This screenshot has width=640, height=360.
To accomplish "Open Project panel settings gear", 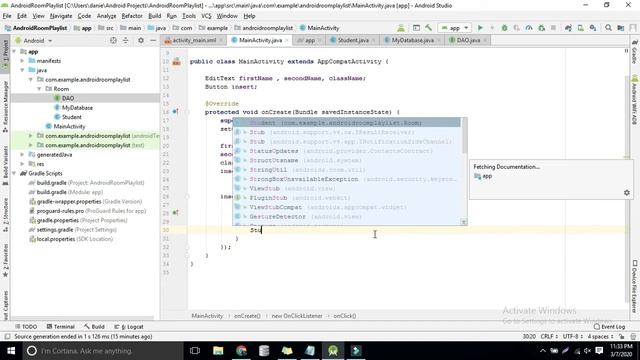I will tap(141, 40).
